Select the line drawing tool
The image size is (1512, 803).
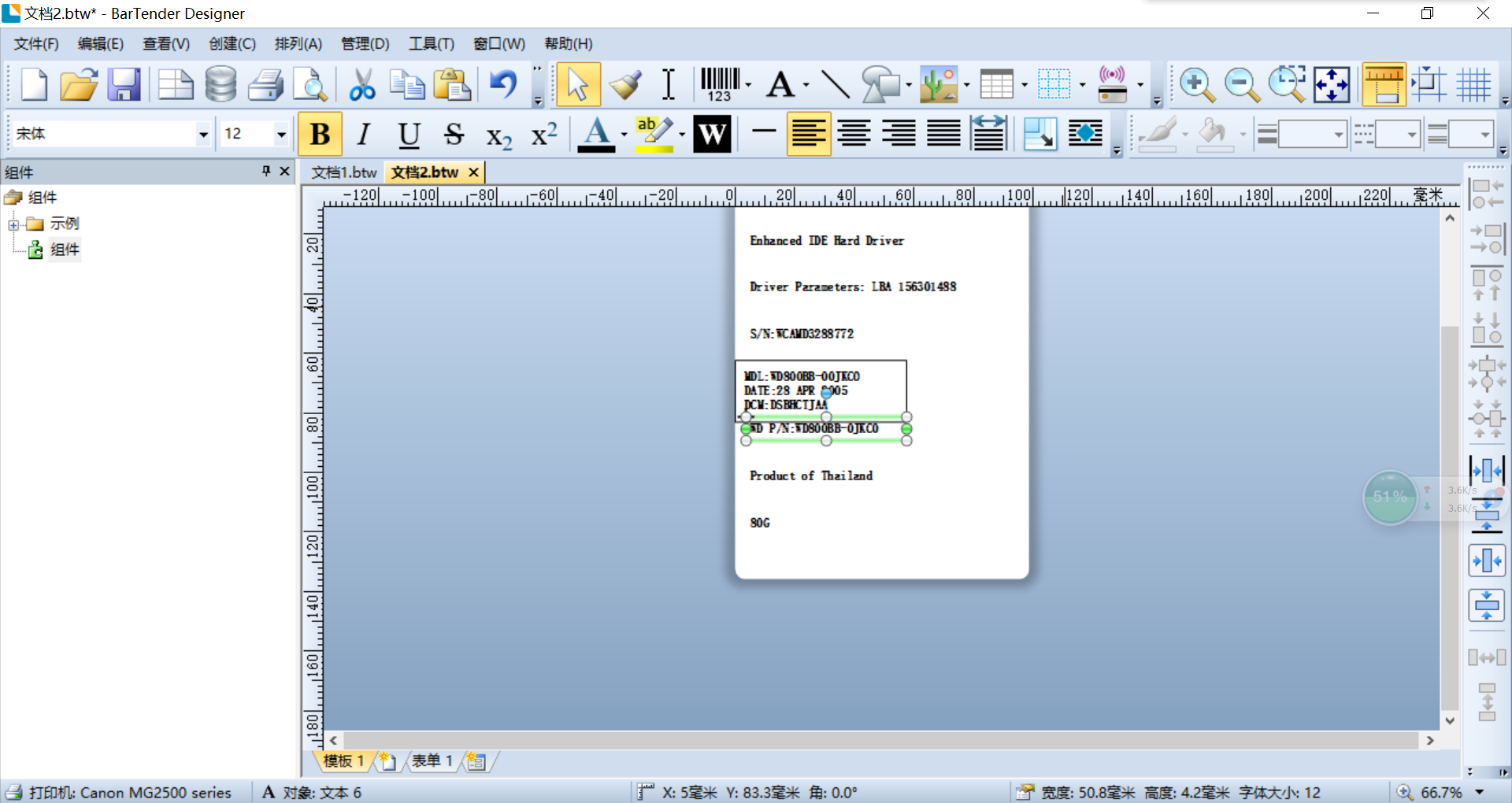(835, 85)
